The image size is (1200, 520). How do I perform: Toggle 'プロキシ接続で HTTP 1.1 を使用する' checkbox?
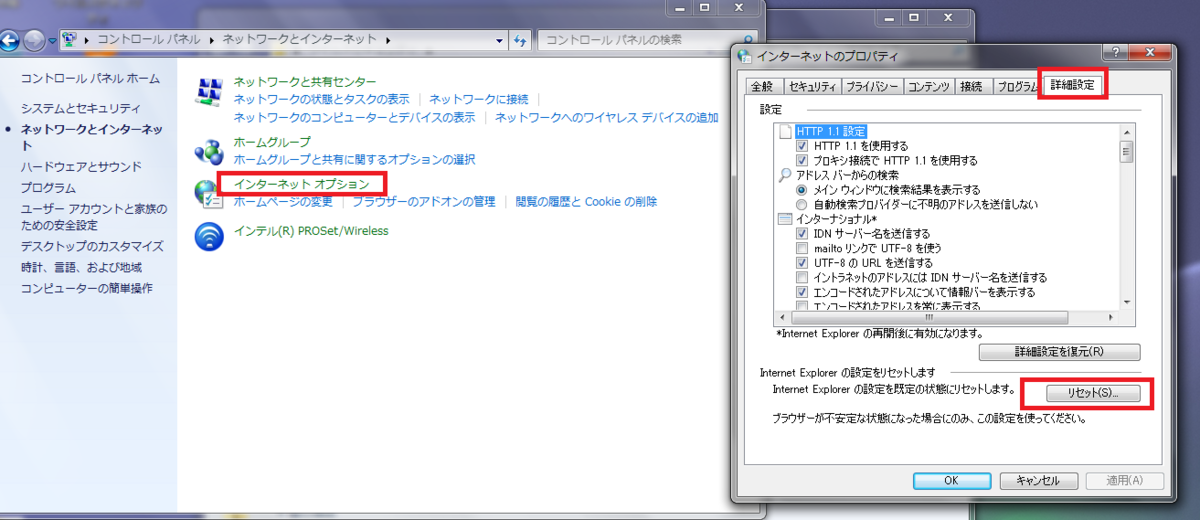pos(802,160)
